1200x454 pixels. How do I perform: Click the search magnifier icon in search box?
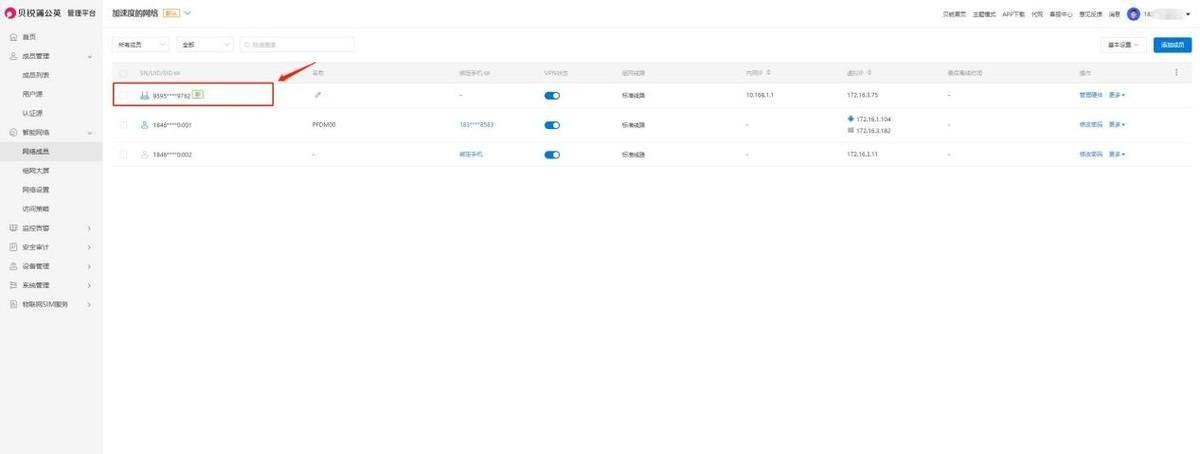point(246,45)
